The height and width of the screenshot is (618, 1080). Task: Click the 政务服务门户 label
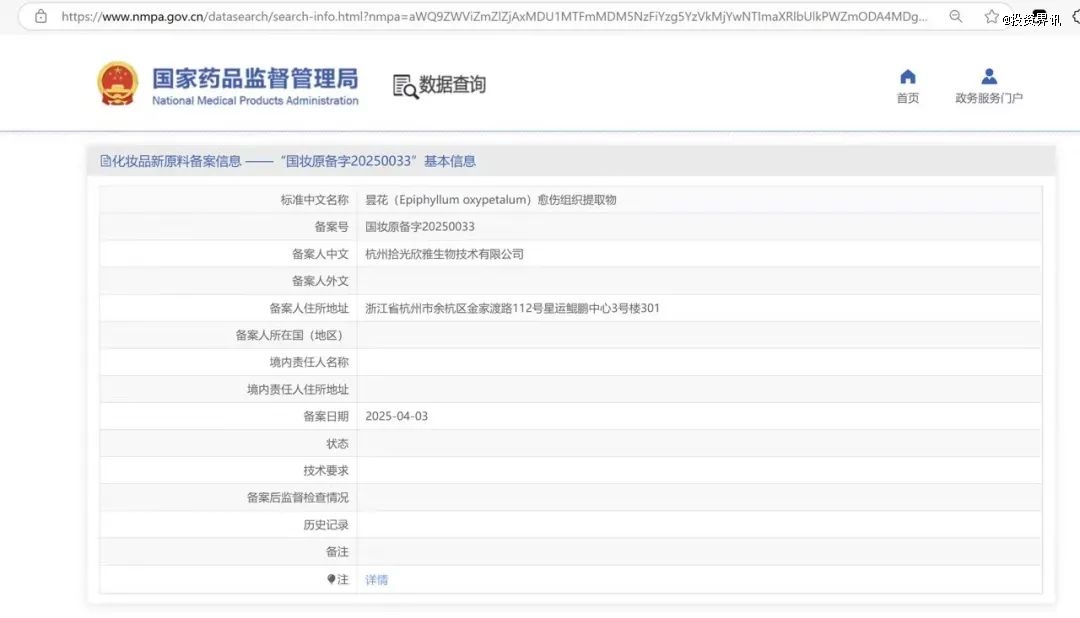(989, 98)
